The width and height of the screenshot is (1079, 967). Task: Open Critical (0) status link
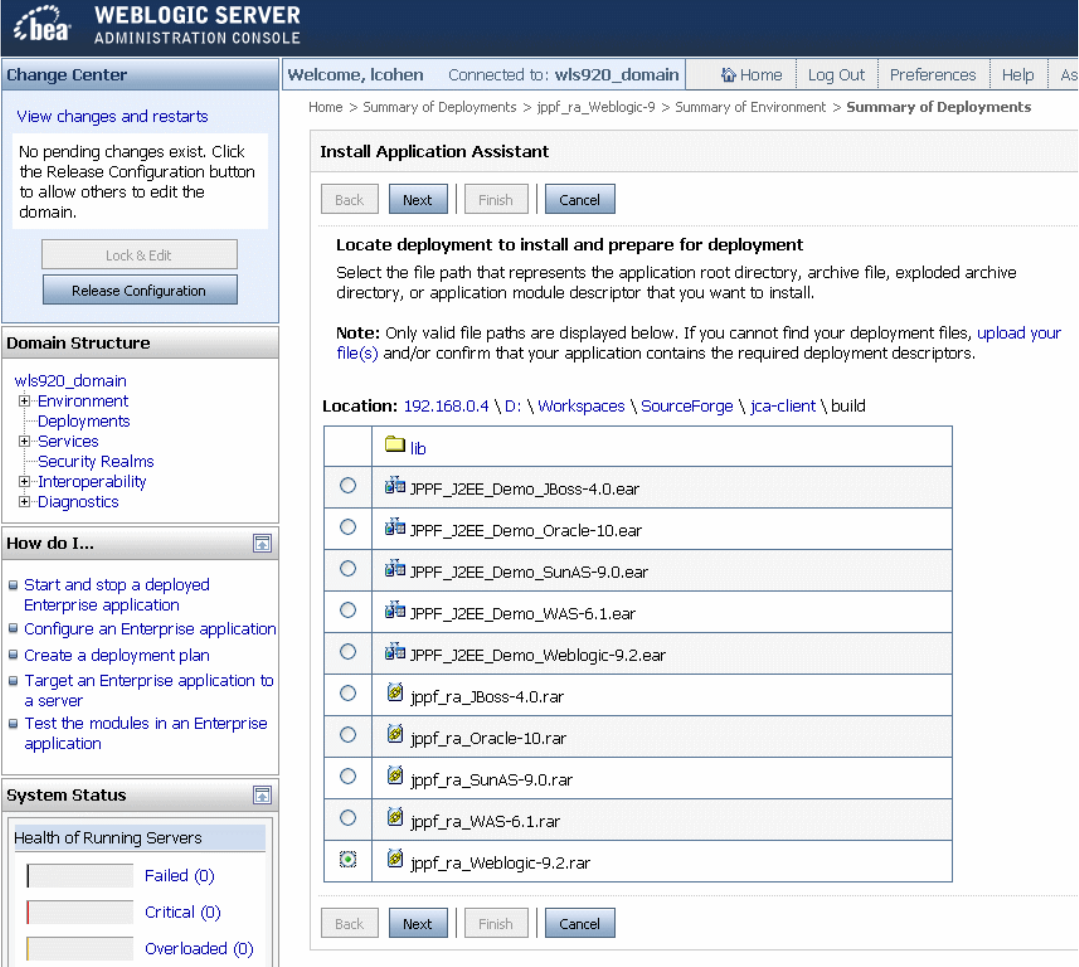coord(182,912)
